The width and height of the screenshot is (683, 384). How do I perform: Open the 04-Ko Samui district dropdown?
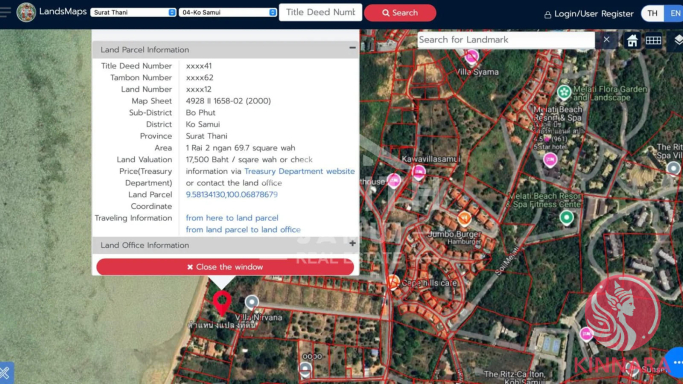point(227,13)
